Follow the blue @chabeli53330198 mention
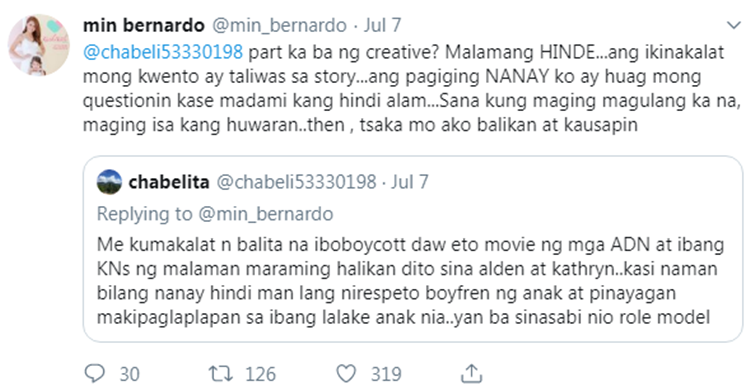The height and width of the screenshot is (390, 750). click(163, 52)
